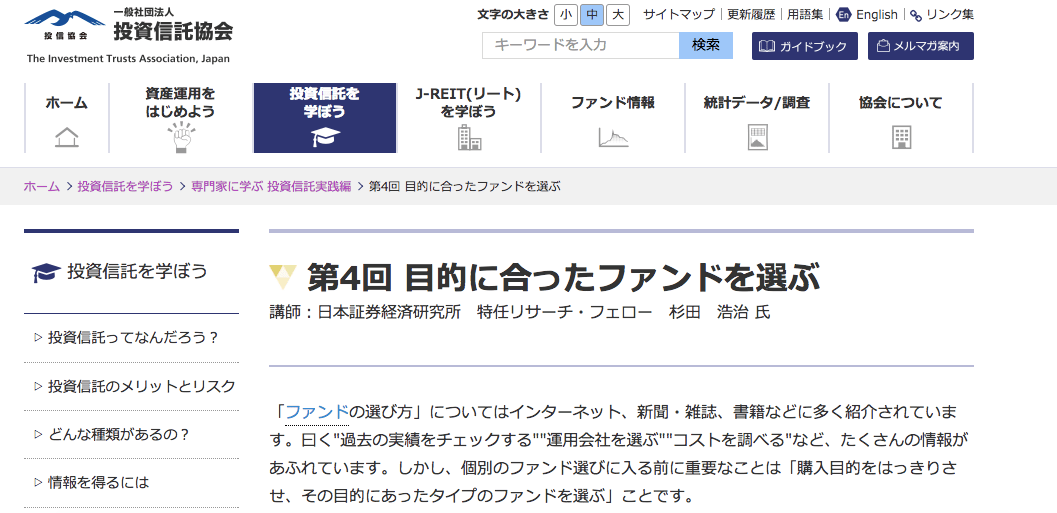1057x513 pixels.
Task: Click triangle arrow beside 投資信託のメリットとリスク
Action: (38, 386)
